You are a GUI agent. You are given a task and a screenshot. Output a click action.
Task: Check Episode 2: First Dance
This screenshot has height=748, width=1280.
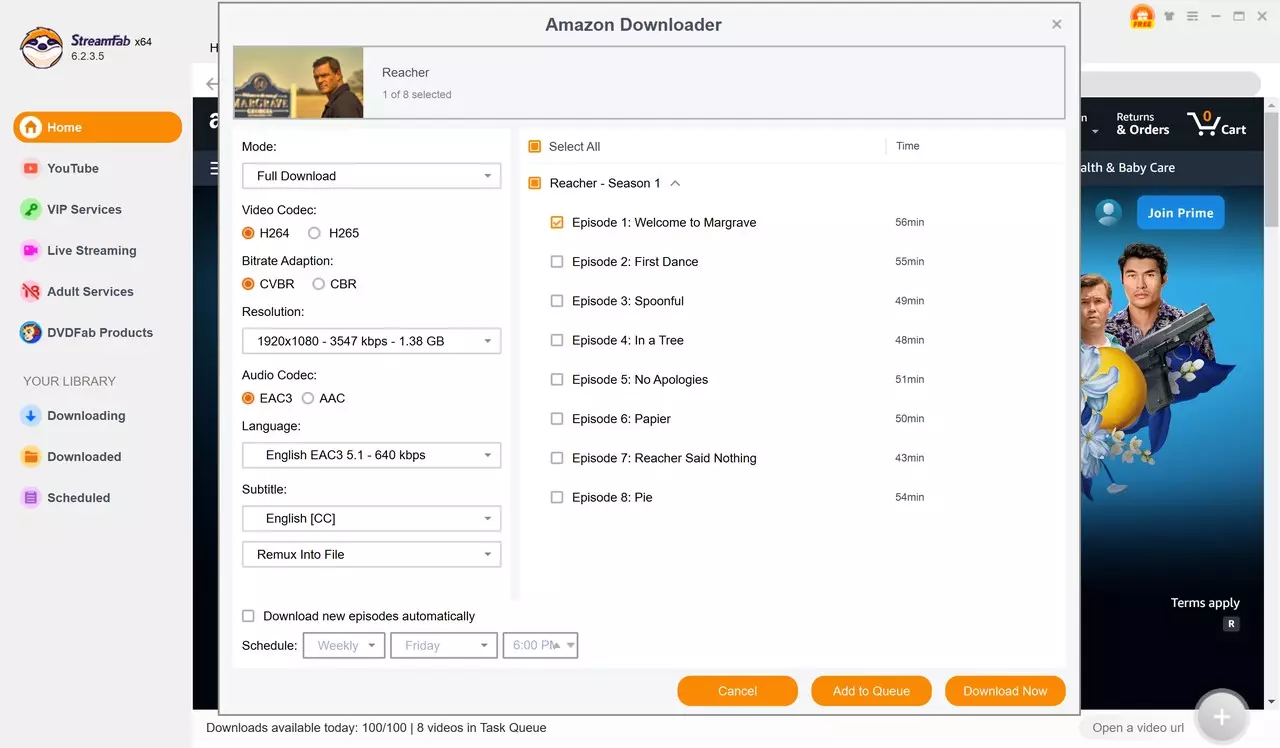coord(557,261)
